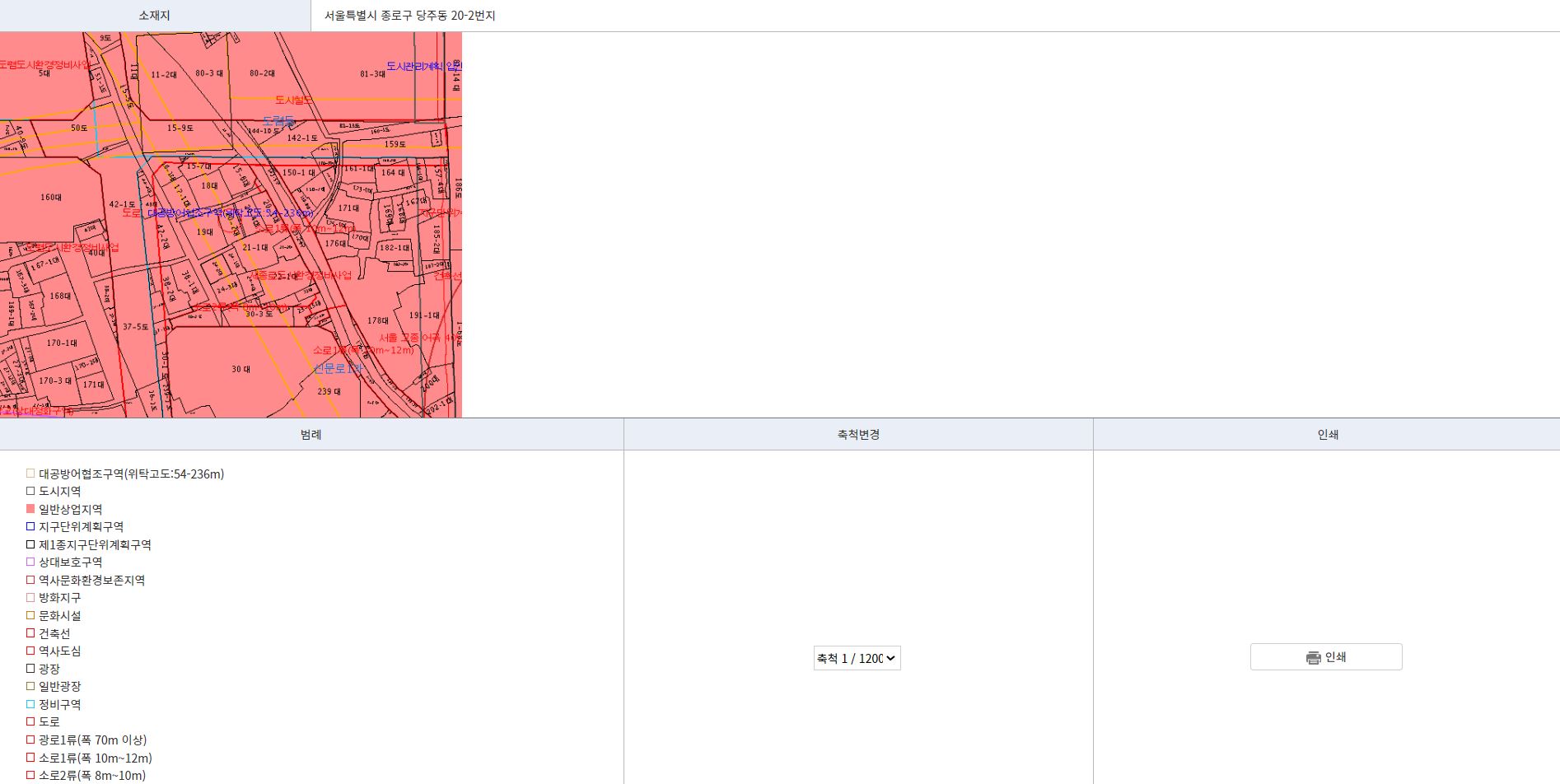Image resolution: width=1560 pixels, height=784 pixels.
Task: Click the 소로1류 legend swatch
Action: pos(30,758)
